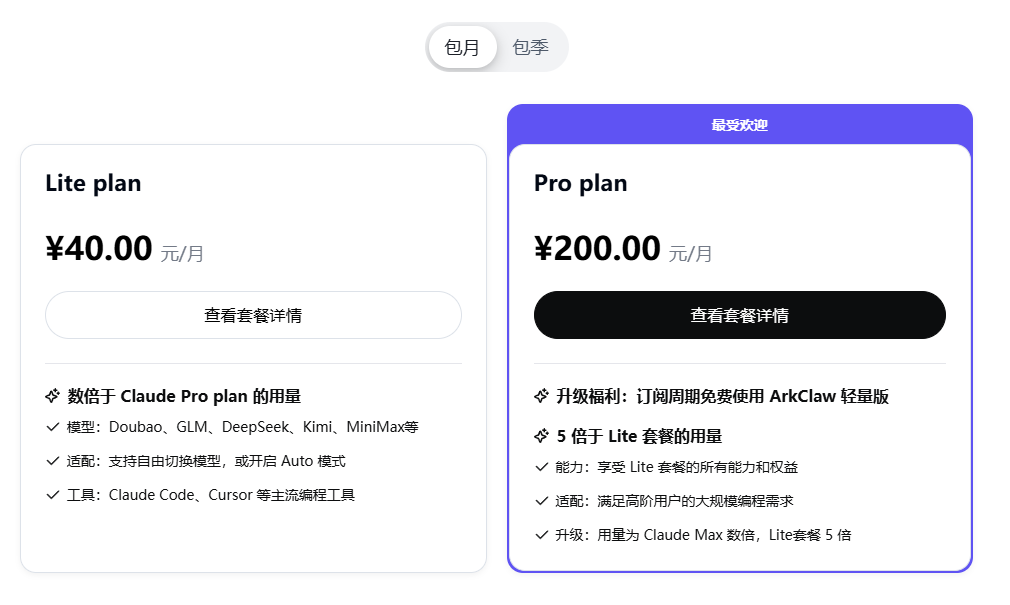Click sparkle icon beside 升级福利 ArkClaw line
The width and height of the screenshot is (1010, 605).
click(x=541, y=396)
